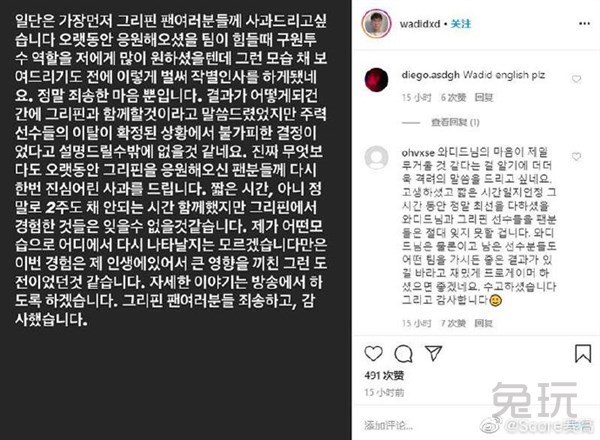
Task: Open ohvxse's gray default avatar
Action: pos(377,157)
